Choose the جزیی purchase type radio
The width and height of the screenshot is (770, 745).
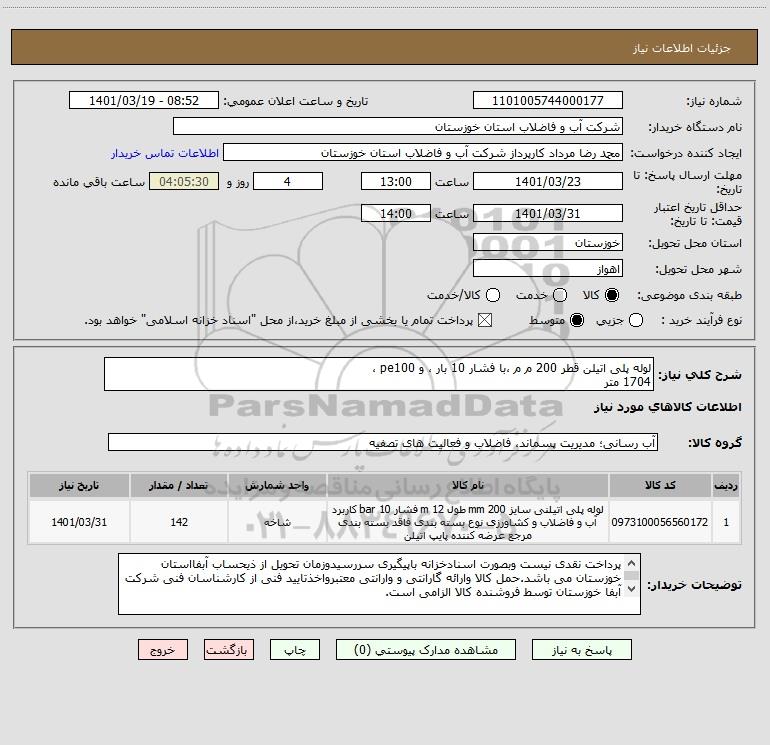pos(635,321)
